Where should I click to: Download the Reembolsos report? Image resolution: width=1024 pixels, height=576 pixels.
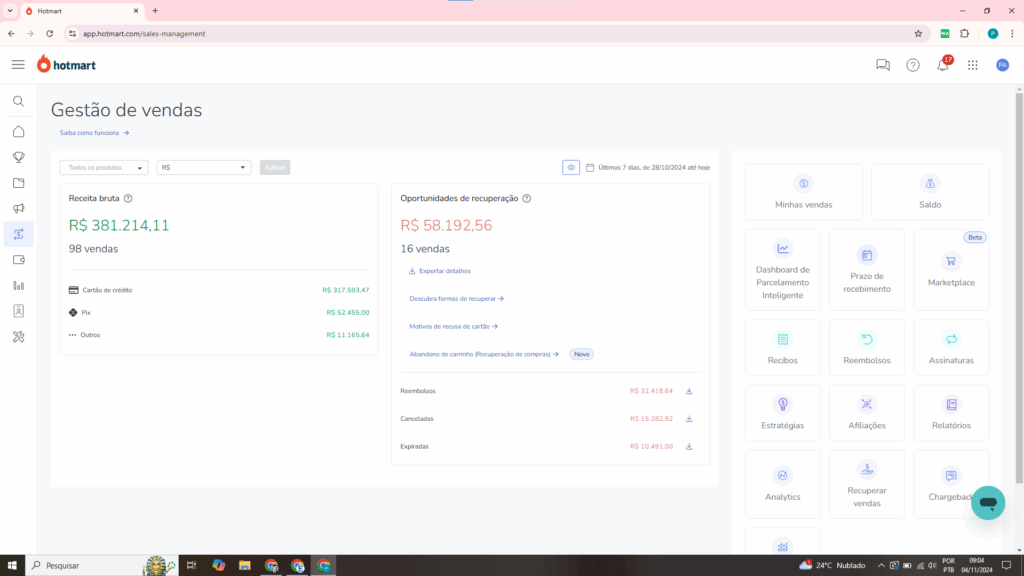(689, 391)
